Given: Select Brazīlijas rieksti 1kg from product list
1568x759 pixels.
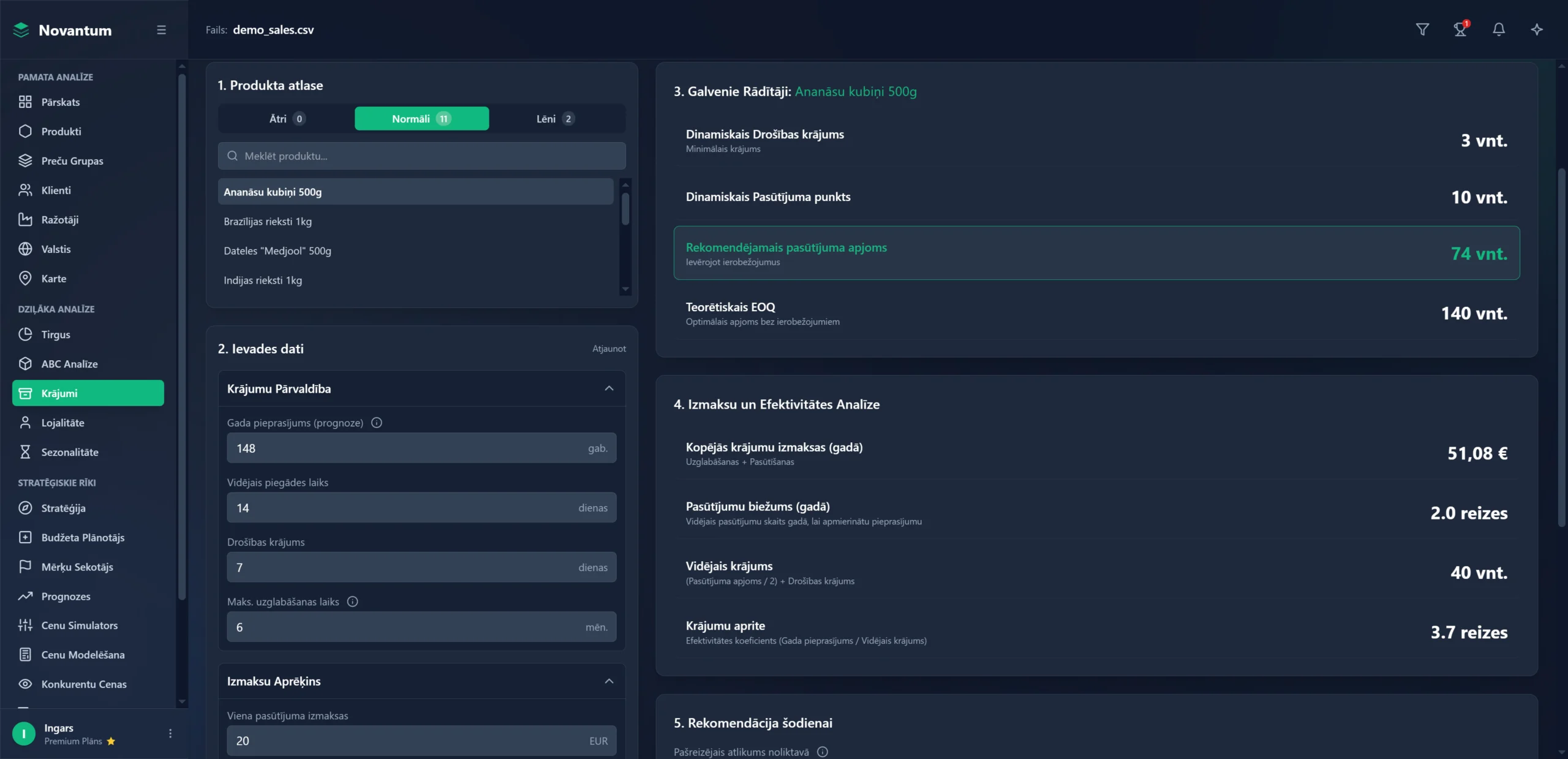Looking at the screenshot, I should coord(268,221).
